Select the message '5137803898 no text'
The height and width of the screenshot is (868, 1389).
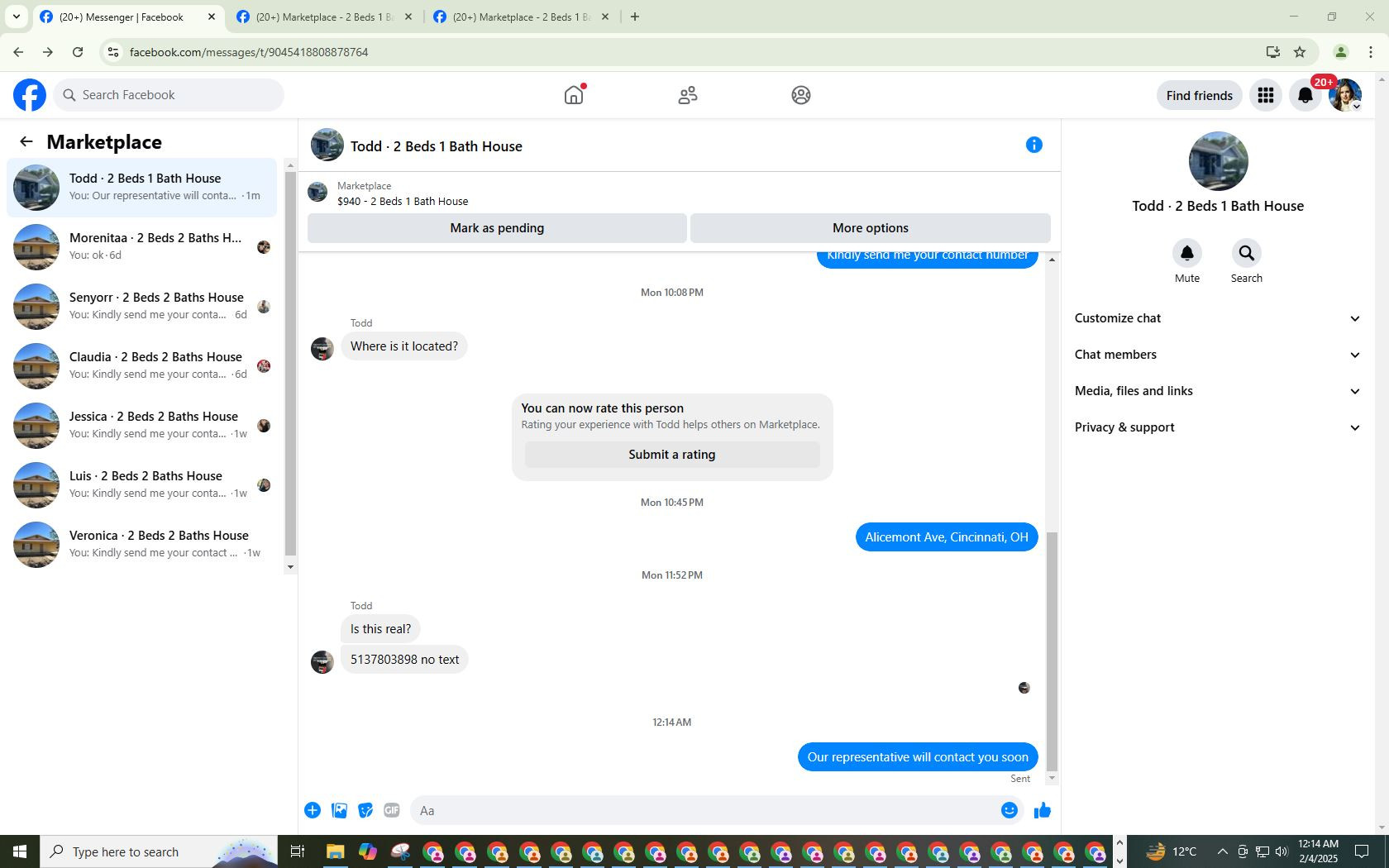coord(404,660)
